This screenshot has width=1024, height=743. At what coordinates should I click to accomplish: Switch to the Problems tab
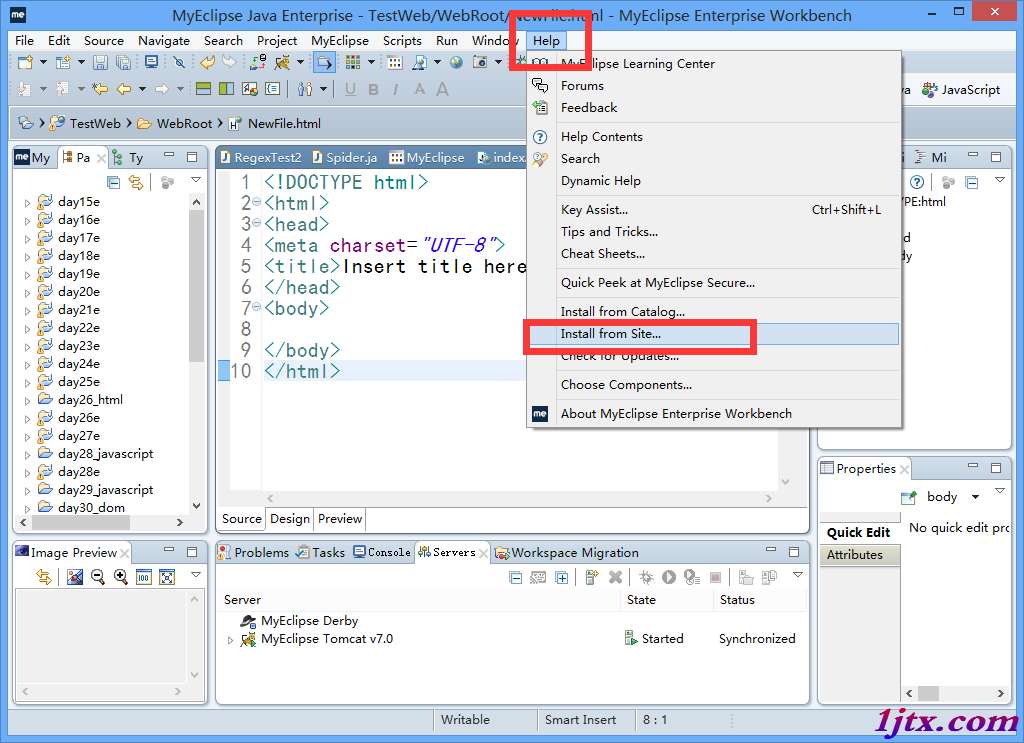coord(253,552)
